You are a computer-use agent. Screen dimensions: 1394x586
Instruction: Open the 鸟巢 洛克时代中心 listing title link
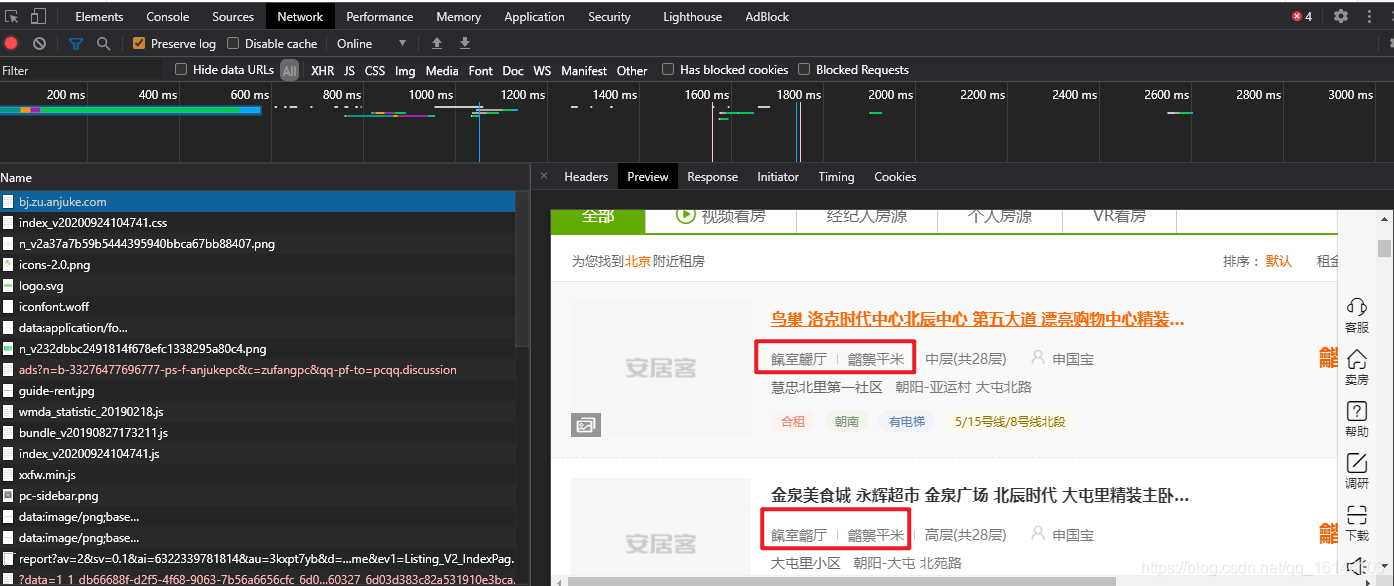(x=978, y=320)
